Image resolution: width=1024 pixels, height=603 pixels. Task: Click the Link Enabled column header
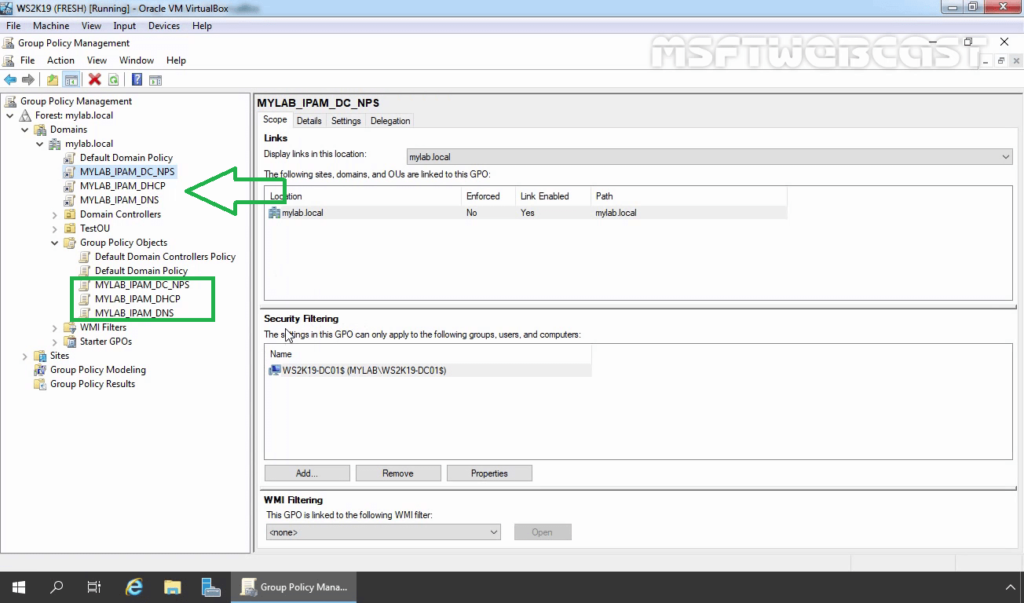tap(552, 196)
